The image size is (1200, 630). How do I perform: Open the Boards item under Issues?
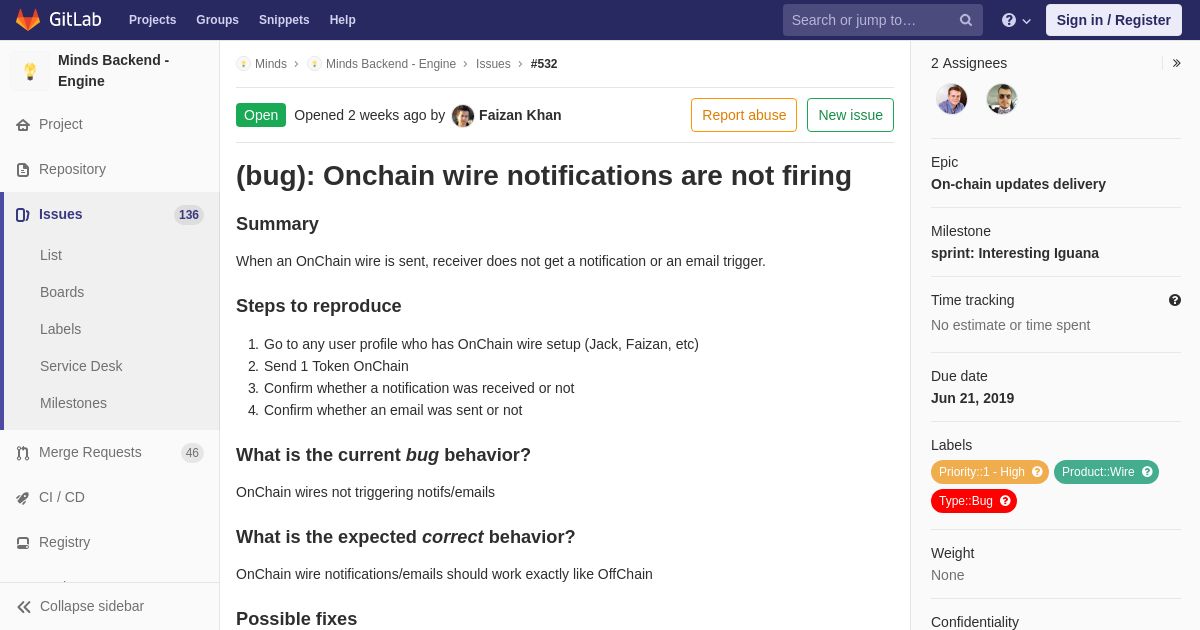(x=62, y=292)
